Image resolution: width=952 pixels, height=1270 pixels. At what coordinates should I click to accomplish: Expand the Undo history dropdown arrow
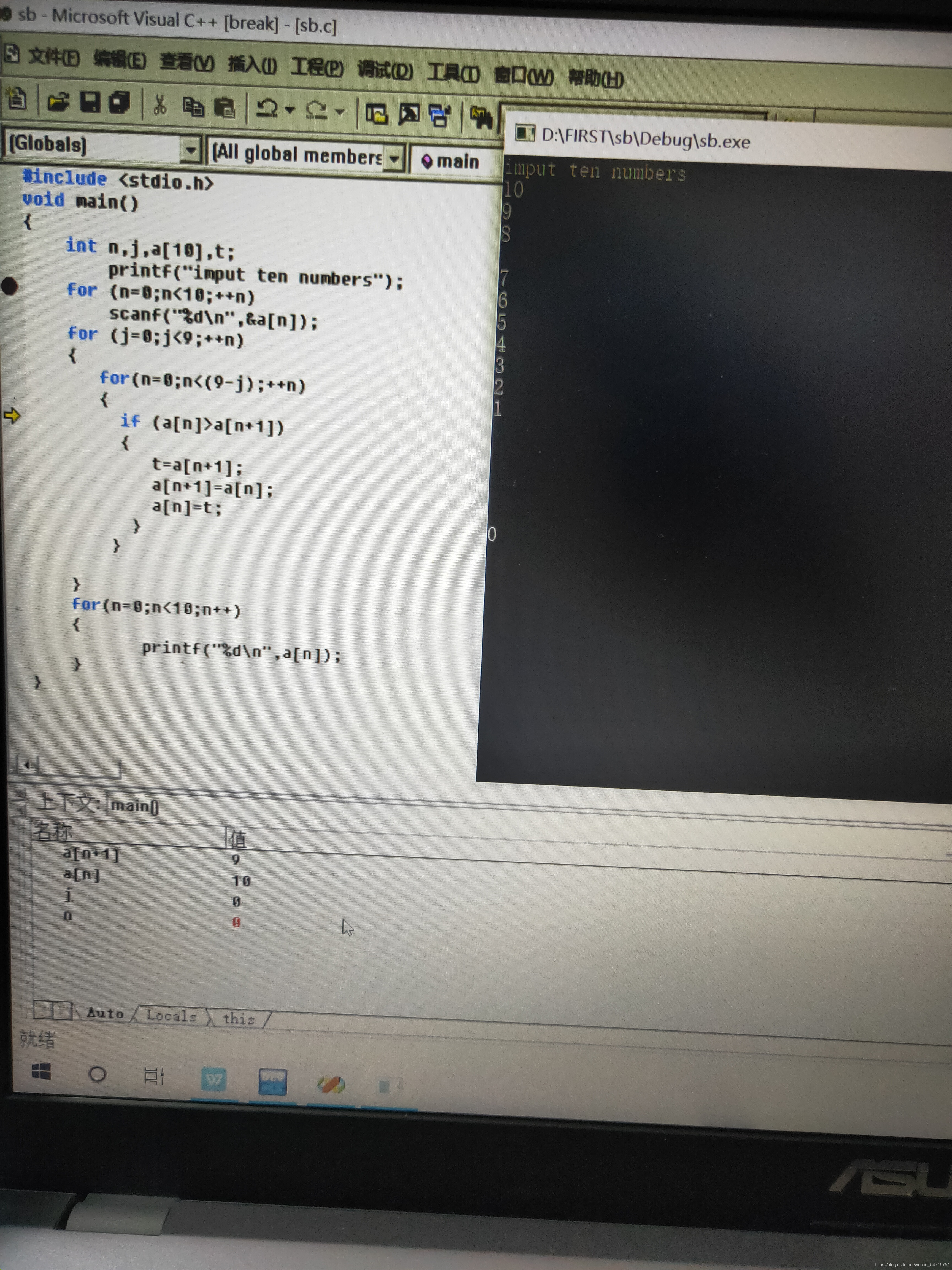pyautogui.click(x=290, y=110)
